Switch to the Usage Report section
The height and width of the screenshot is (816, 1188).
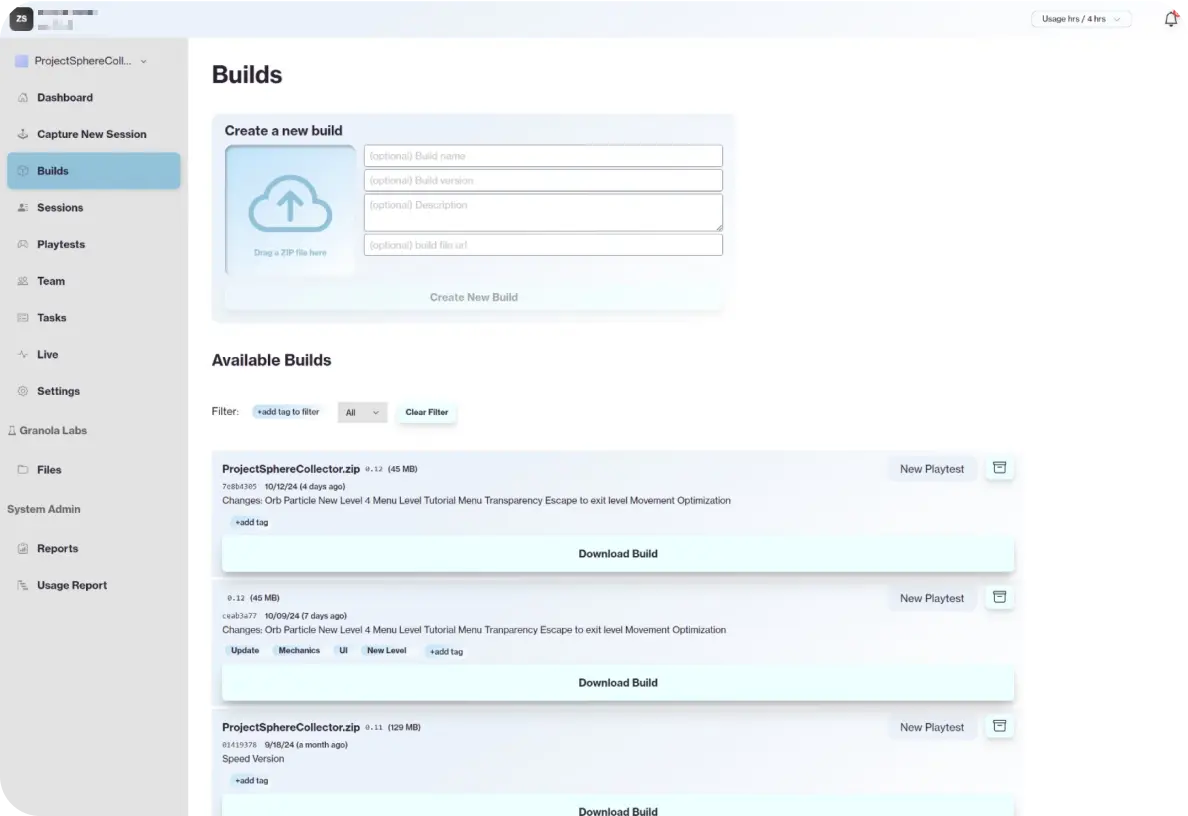70,585
